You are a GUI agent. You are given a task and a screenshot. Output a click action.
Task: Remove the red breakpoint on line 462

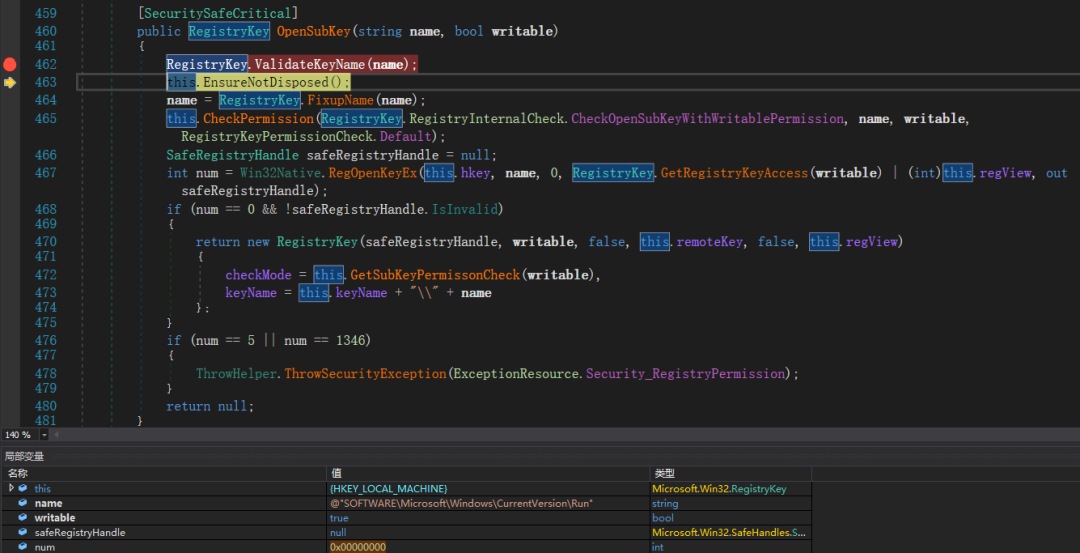pyautogui.click(x=10, y=64)
